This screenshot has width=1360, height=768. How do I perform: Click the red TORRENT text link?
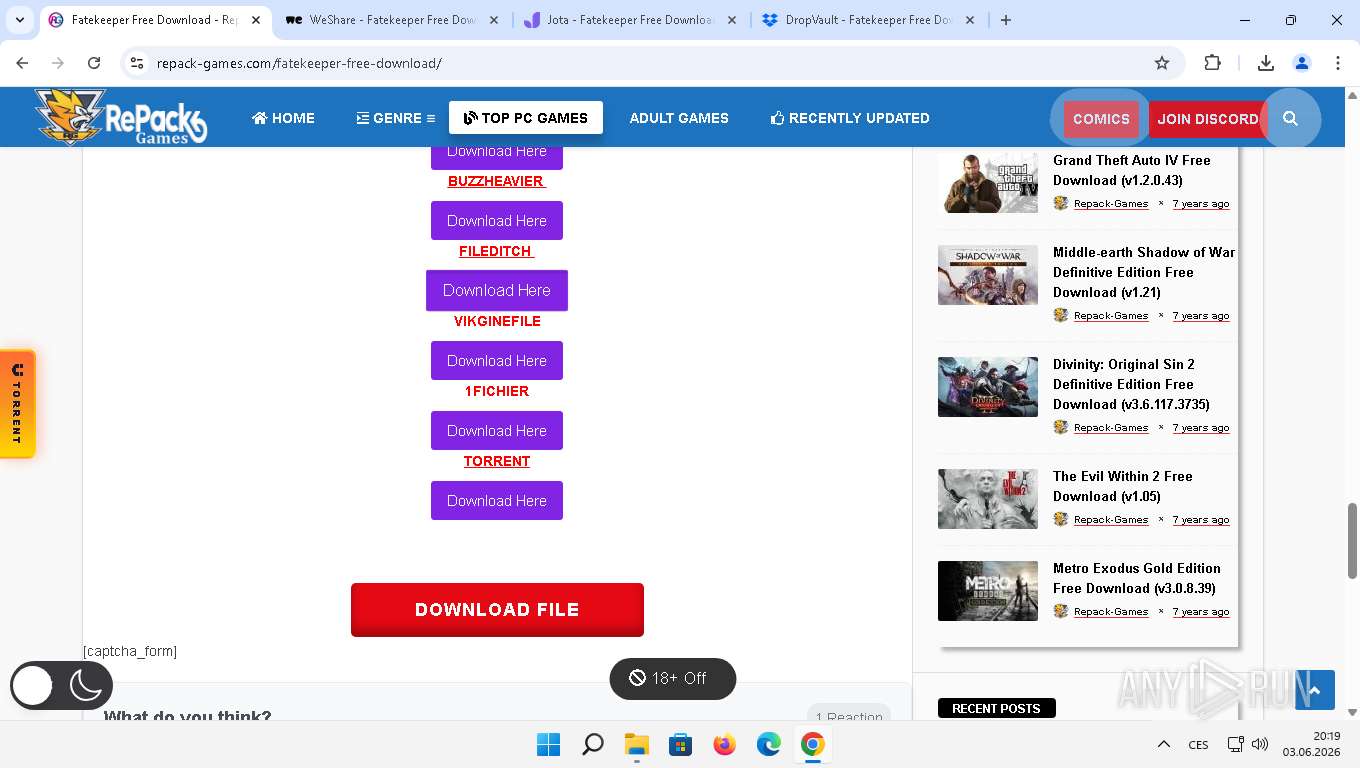[497, 461]
